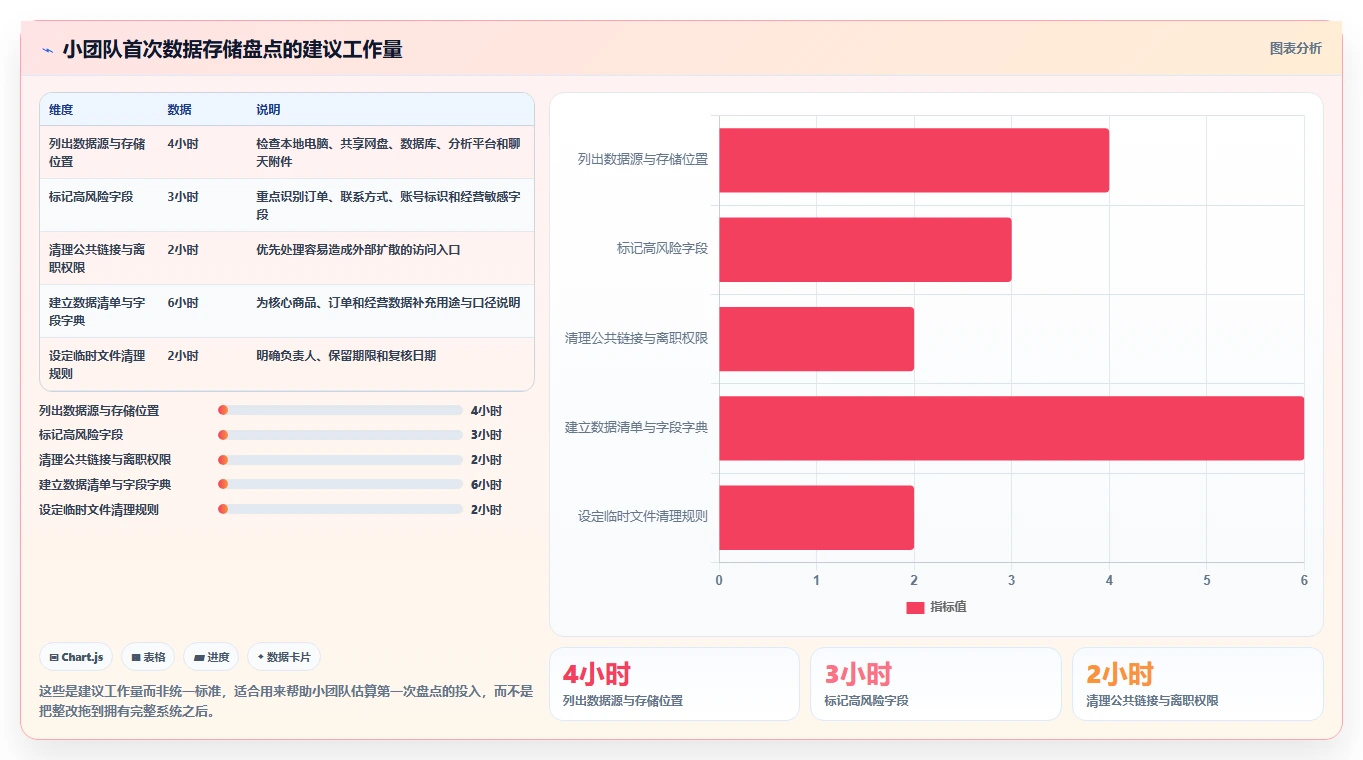Image resolution: width=1363 pixels, height=760 pixels.
Task: Click the chart bar for 列出数据源与存储位置
Action: (914, 160)
